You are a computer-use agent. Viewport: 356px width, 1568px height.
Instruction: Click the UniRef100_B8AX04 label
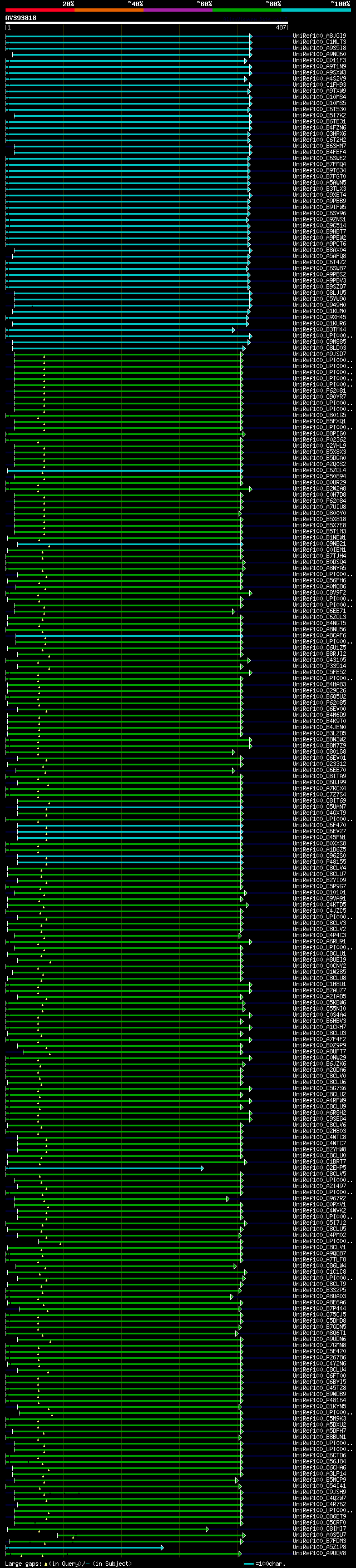pos(319,250)
